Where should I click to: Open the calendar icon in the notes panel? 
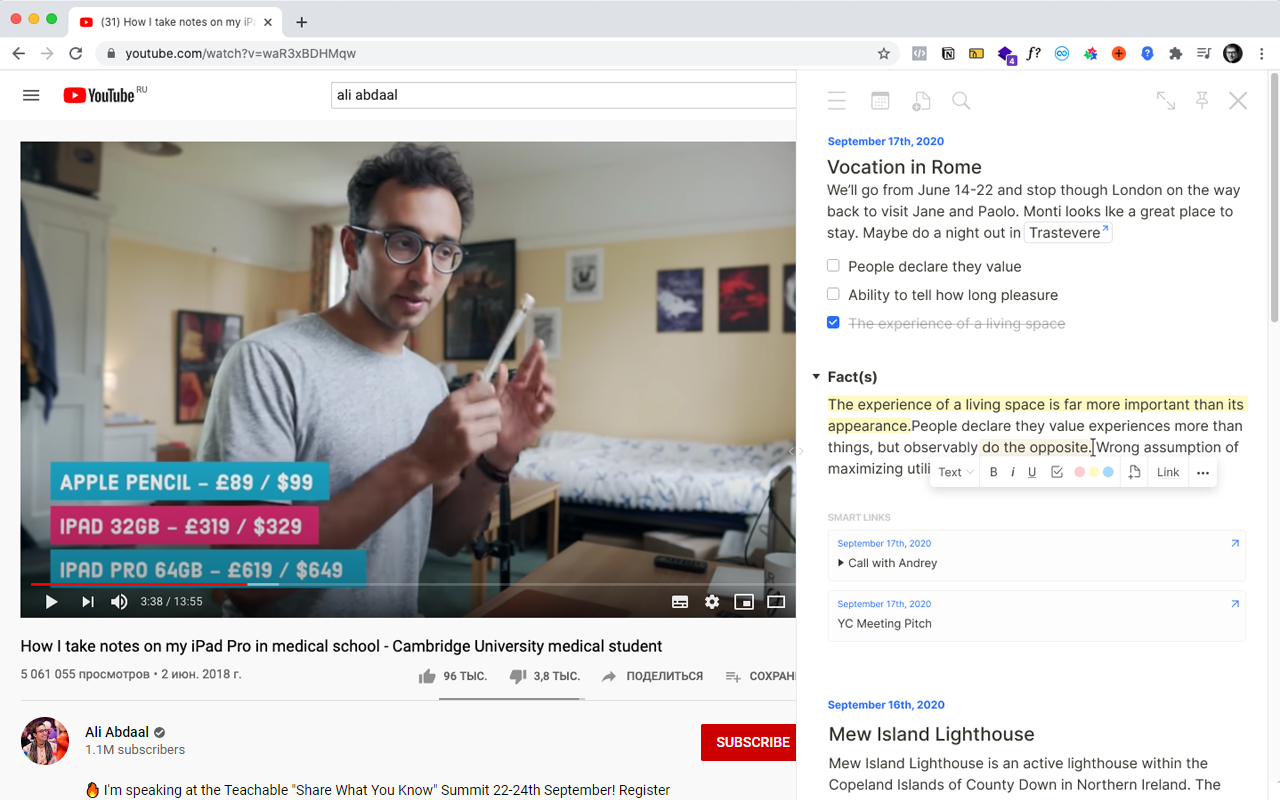(880, 100)
